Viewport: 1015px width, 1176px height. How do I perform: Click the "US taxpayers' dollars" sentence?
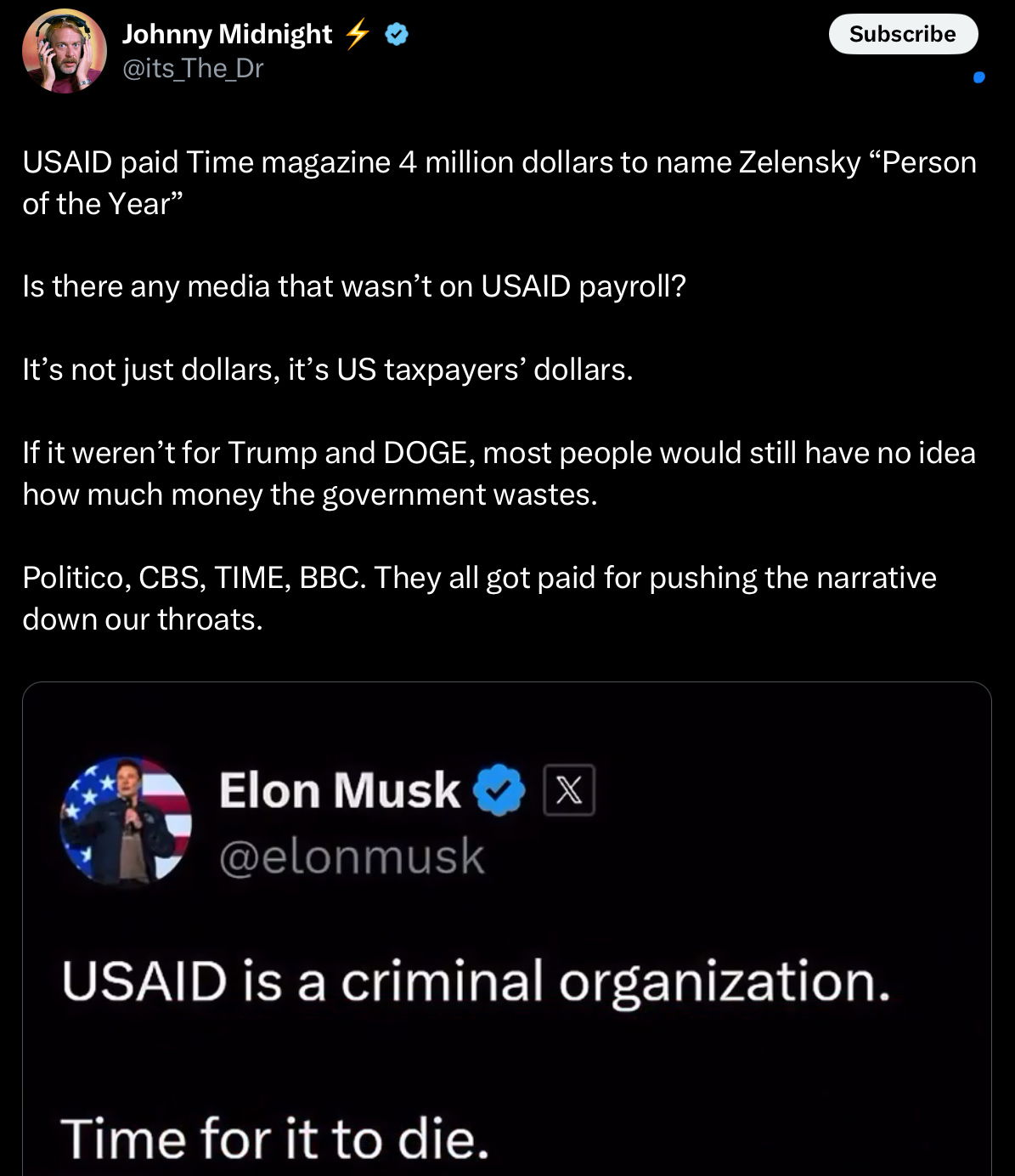click(x=328, y=370)
